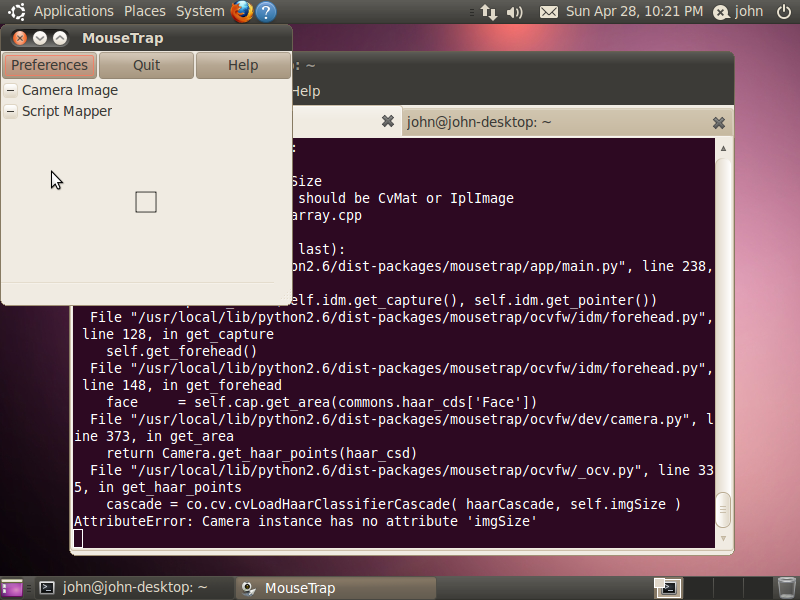Click the small square pointer box in MouseTrap
The height and width of the screenshot is (600, 800).
click(146, 202)
